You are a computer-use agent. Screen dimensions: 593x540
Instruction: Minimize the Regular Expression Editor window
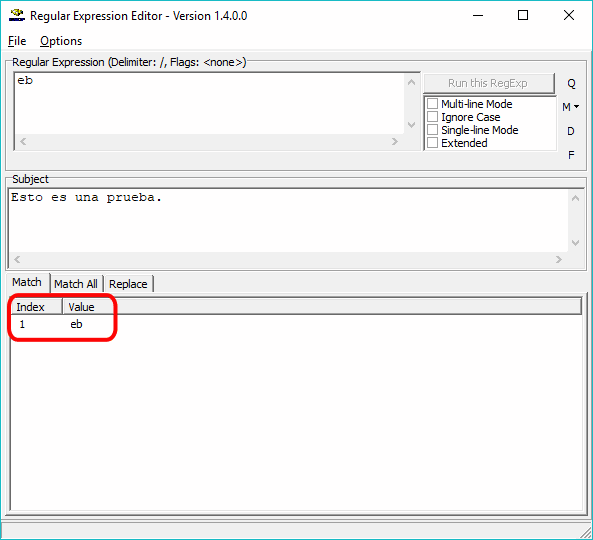coord(478,16)
